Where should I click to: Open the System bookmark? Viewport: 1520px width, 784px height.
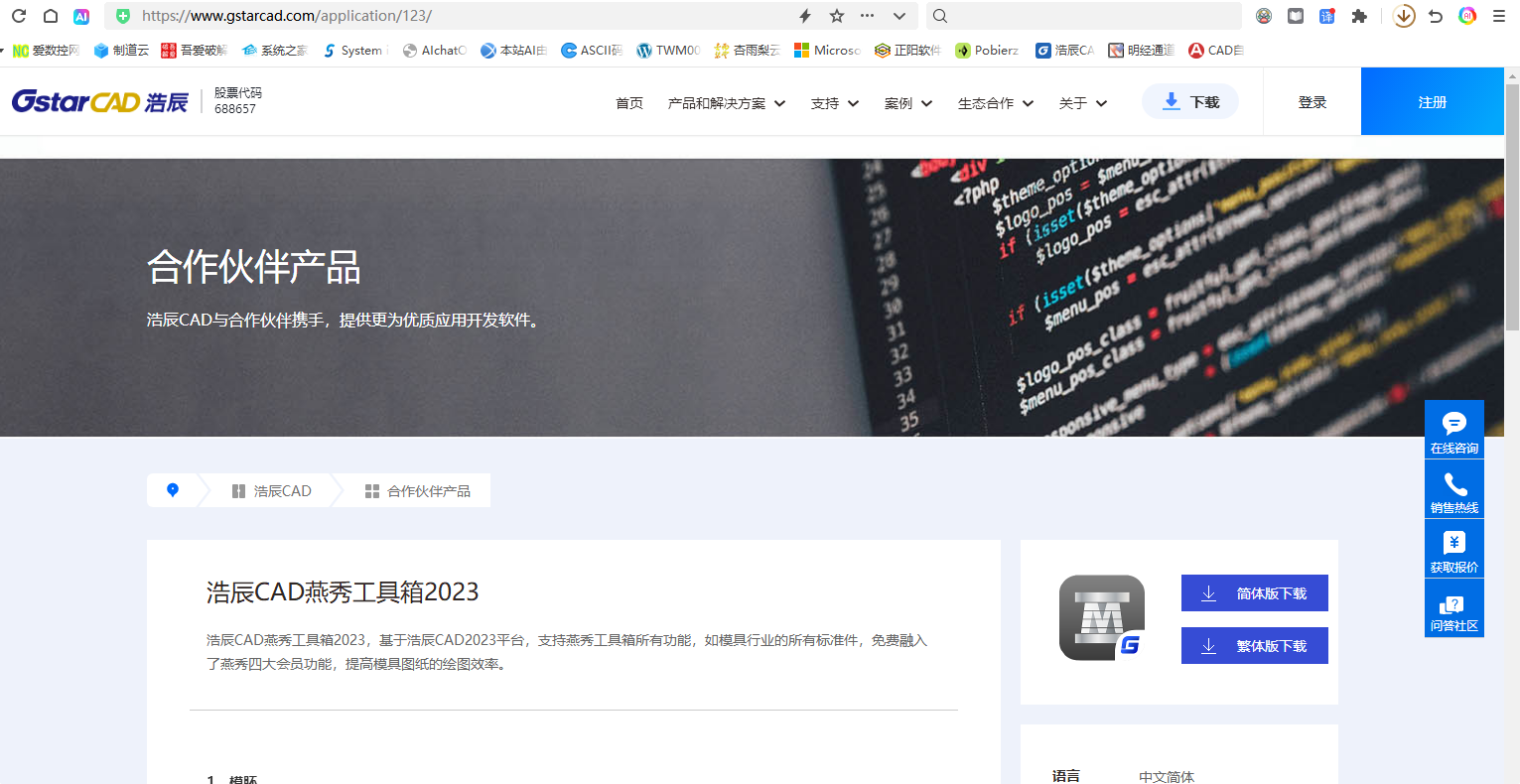point(353,51)
